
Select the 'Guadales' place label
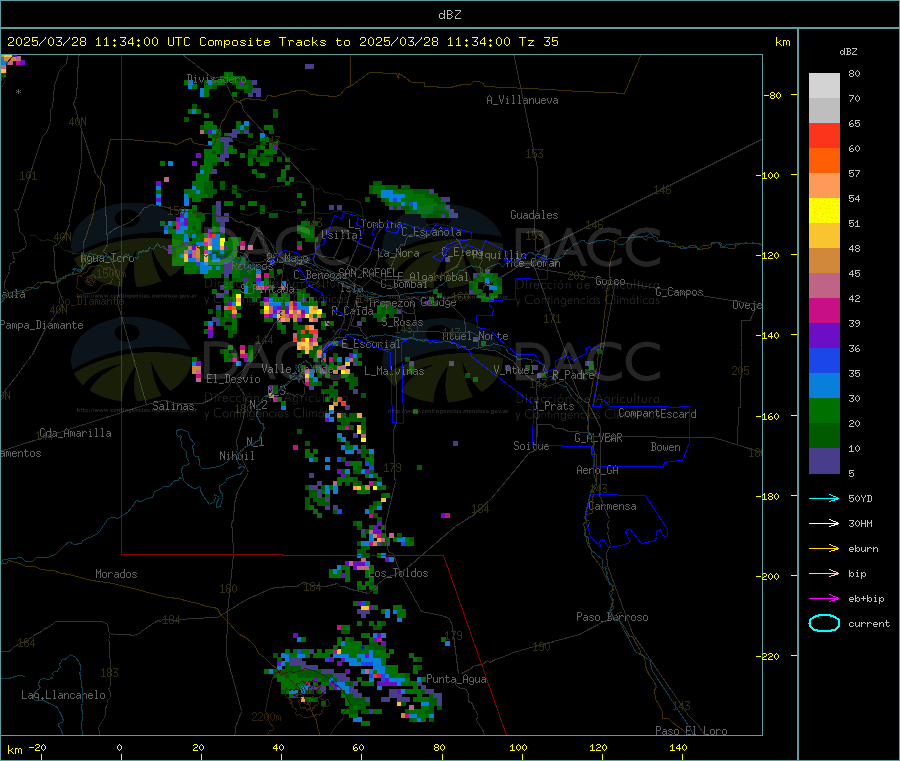tap(534, 215)
